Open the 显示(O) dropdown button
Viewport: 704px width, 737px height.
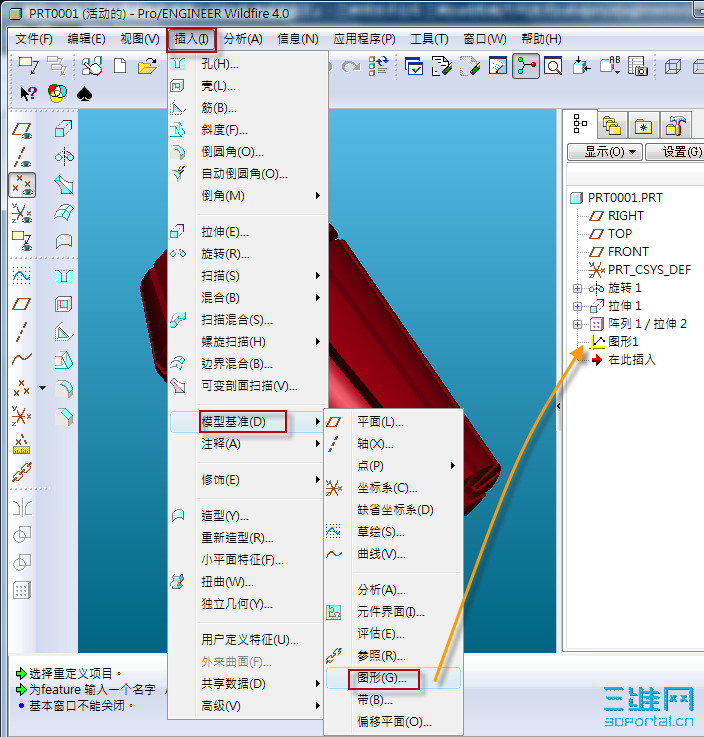click(x=605, y=152)
